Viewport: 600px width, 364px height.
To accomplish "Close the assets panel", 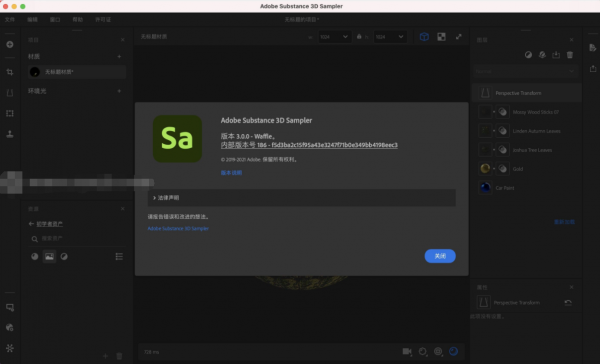I will [122, 209].
